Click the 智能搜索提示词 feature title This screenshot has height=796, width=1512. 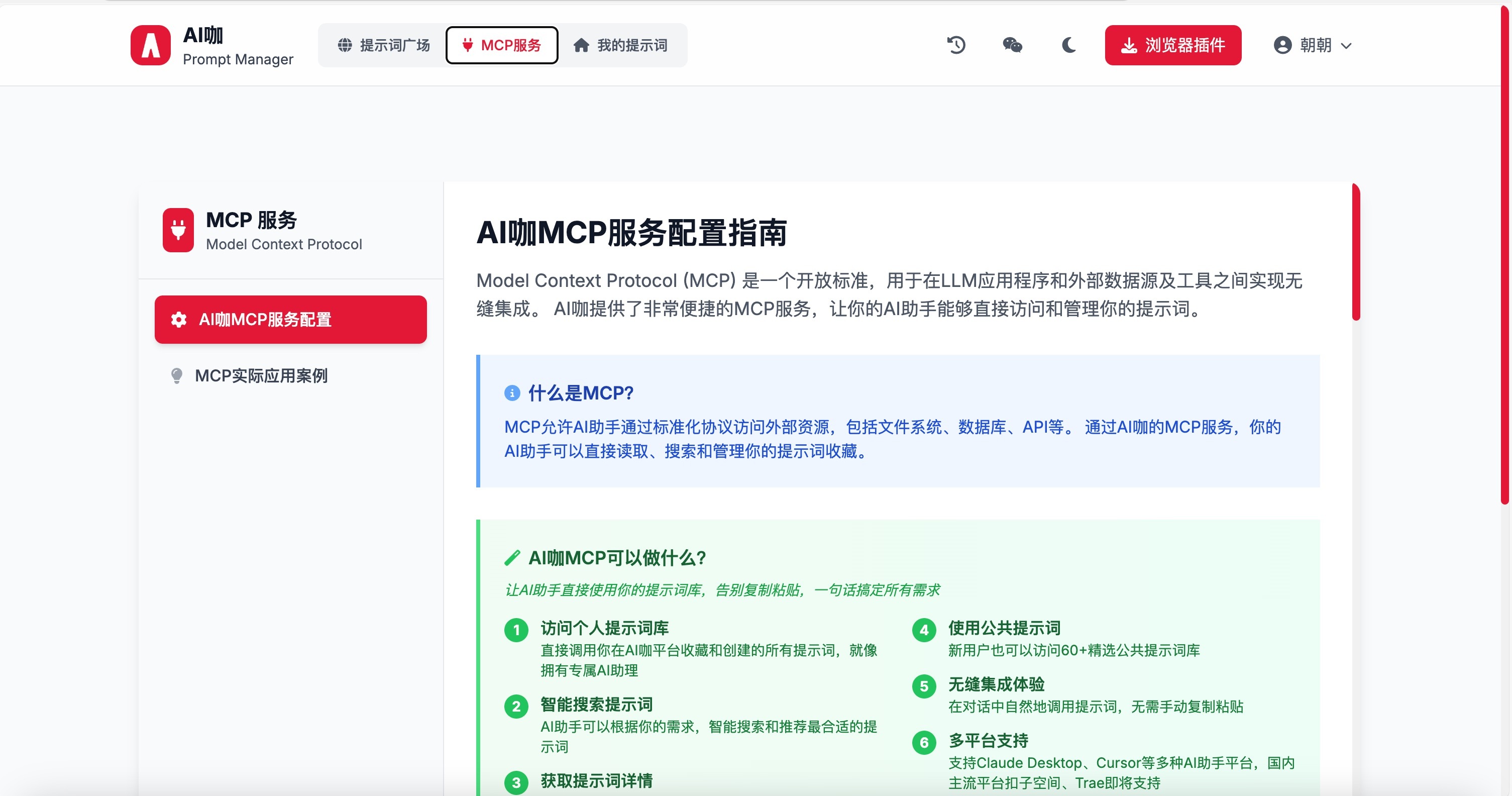(x=596, y=705)
